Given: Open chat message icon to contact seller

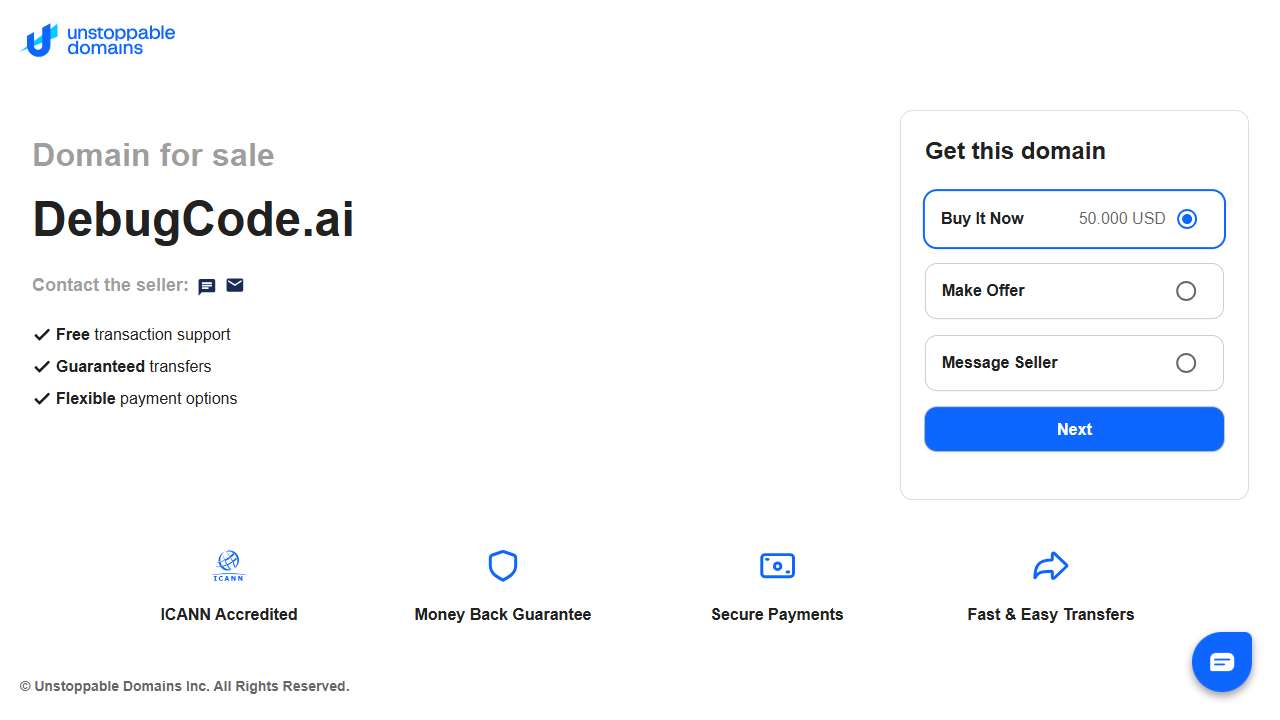Looking at the screenshot, I should click(207, 286).
